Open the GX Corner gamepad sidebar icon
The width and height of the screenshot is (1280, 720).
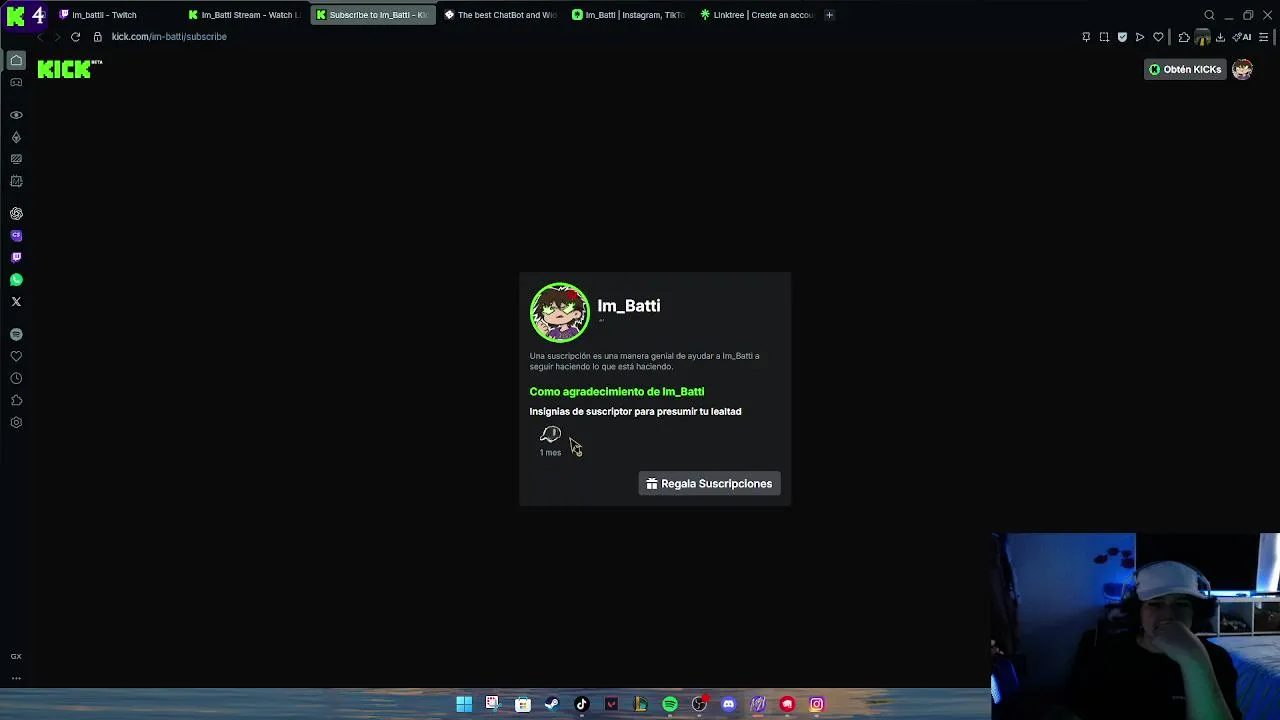tap(16, 83)
